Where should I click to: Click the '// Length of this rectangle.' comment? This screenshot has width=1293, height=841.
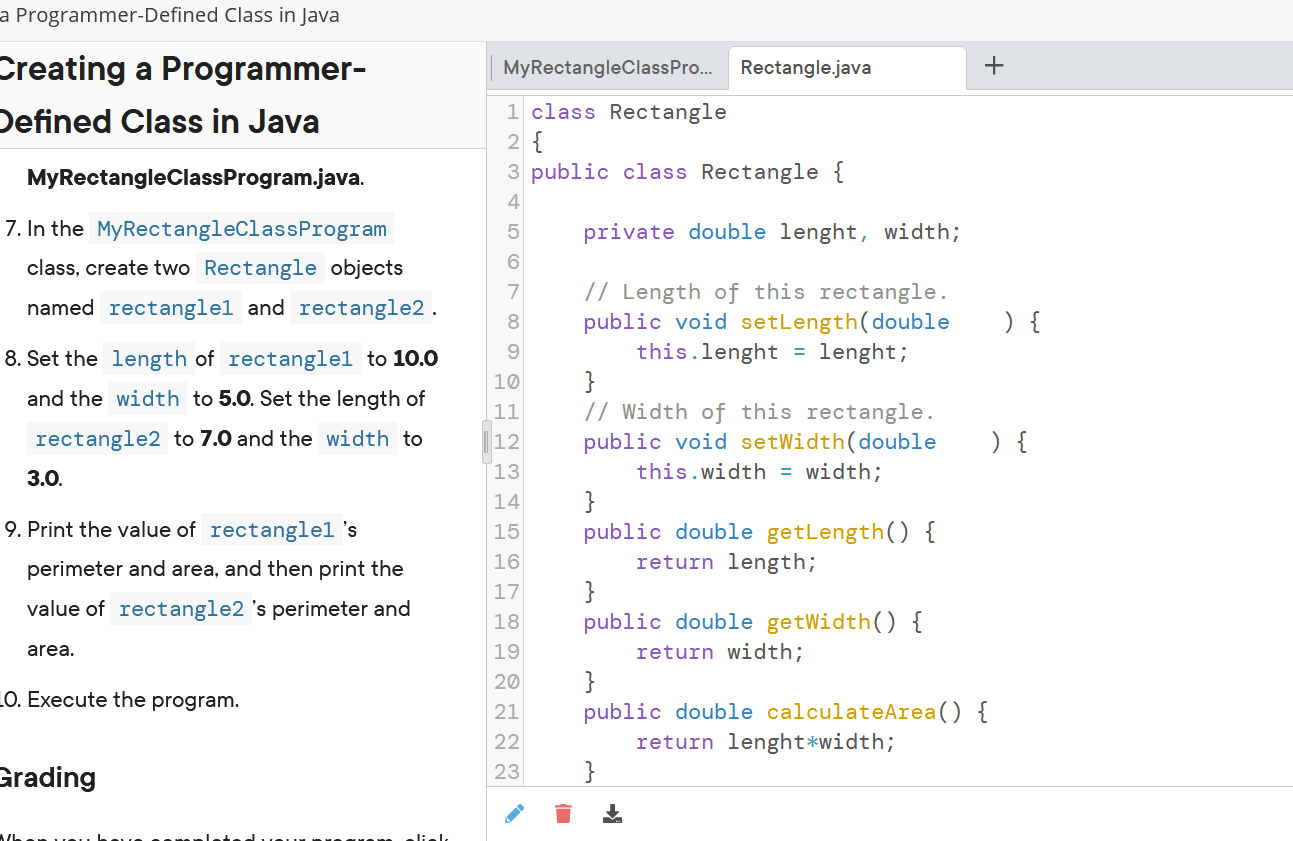pos(766,292)
